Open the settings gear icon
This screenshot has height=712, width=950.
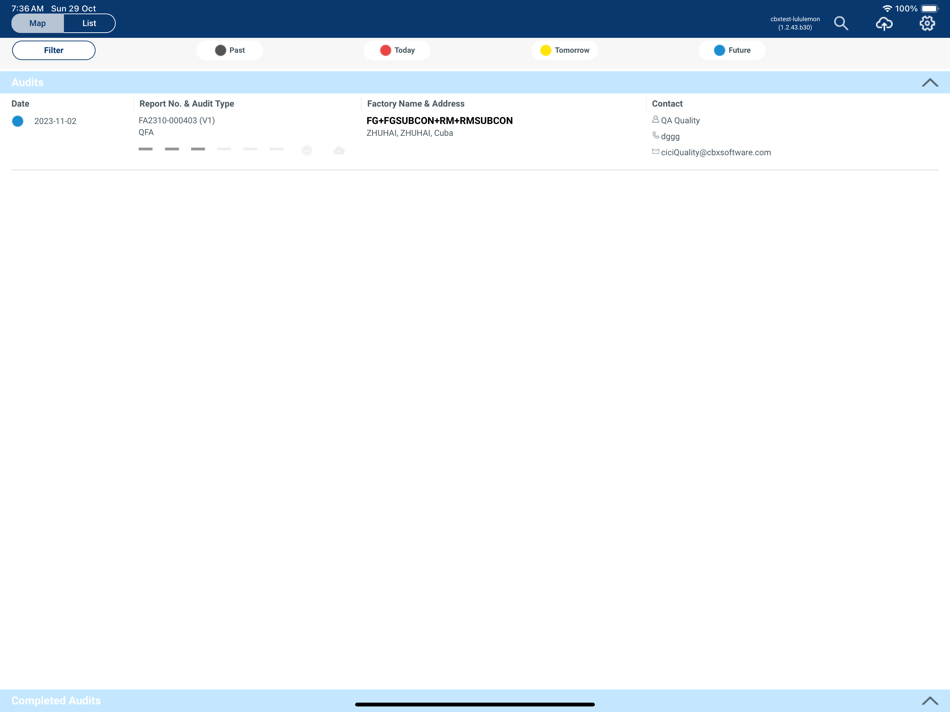tap(926, 22)
